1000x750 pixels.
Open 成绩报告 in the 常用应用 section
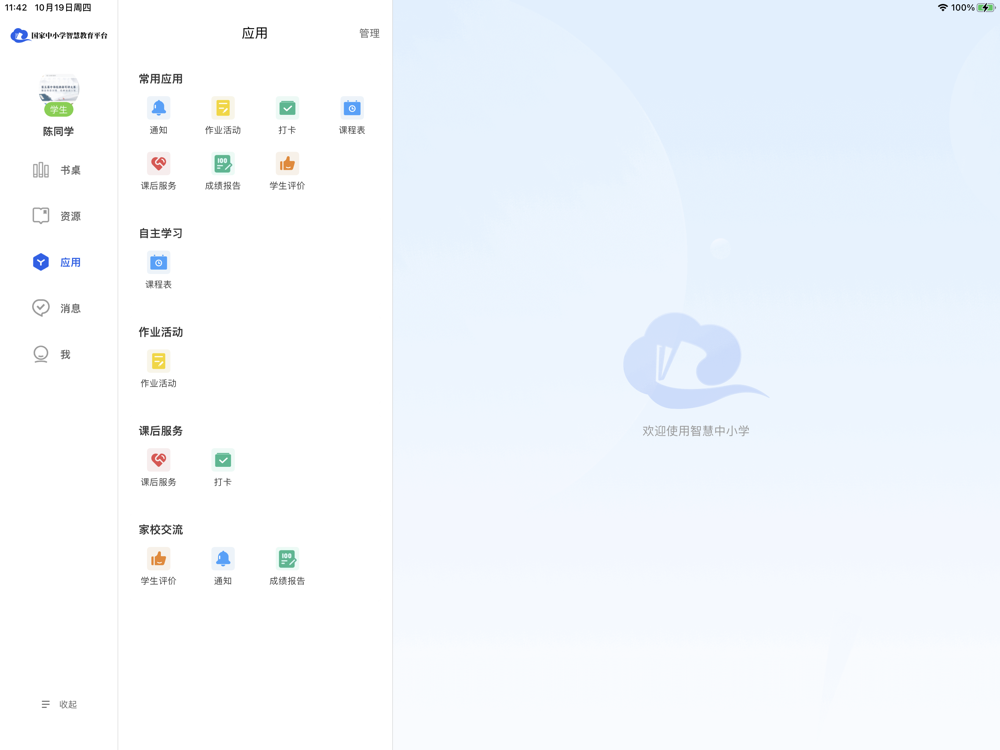(223, 171)
